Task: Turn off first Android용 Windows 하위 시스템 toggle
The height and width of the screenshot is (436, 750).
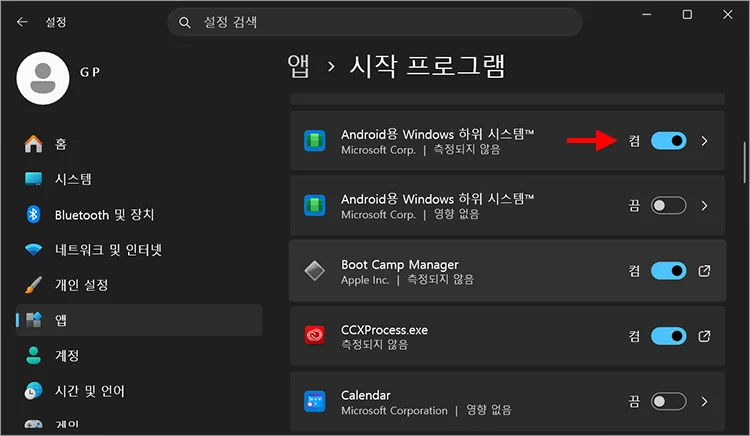Action: pyautogui.click(x=669, y=141)
